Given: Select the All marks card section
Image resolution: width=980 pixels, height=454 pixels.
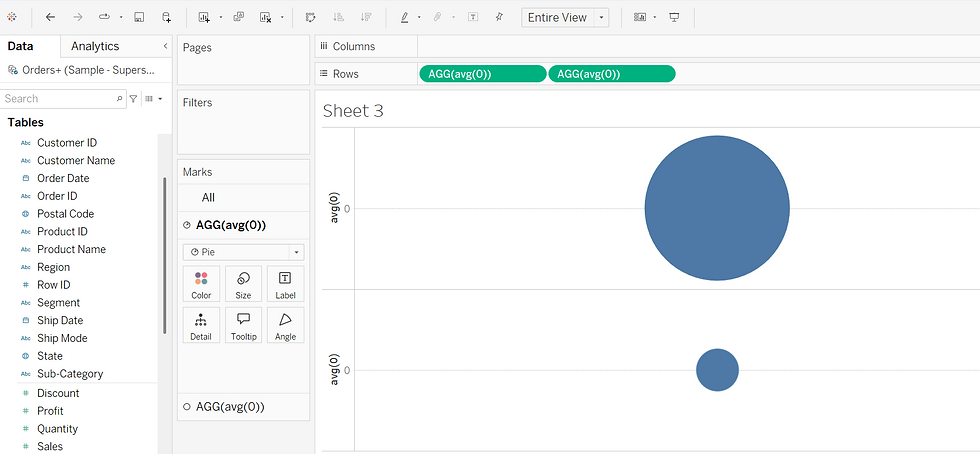Looking at the screenshot, I should tap(244, 198).
